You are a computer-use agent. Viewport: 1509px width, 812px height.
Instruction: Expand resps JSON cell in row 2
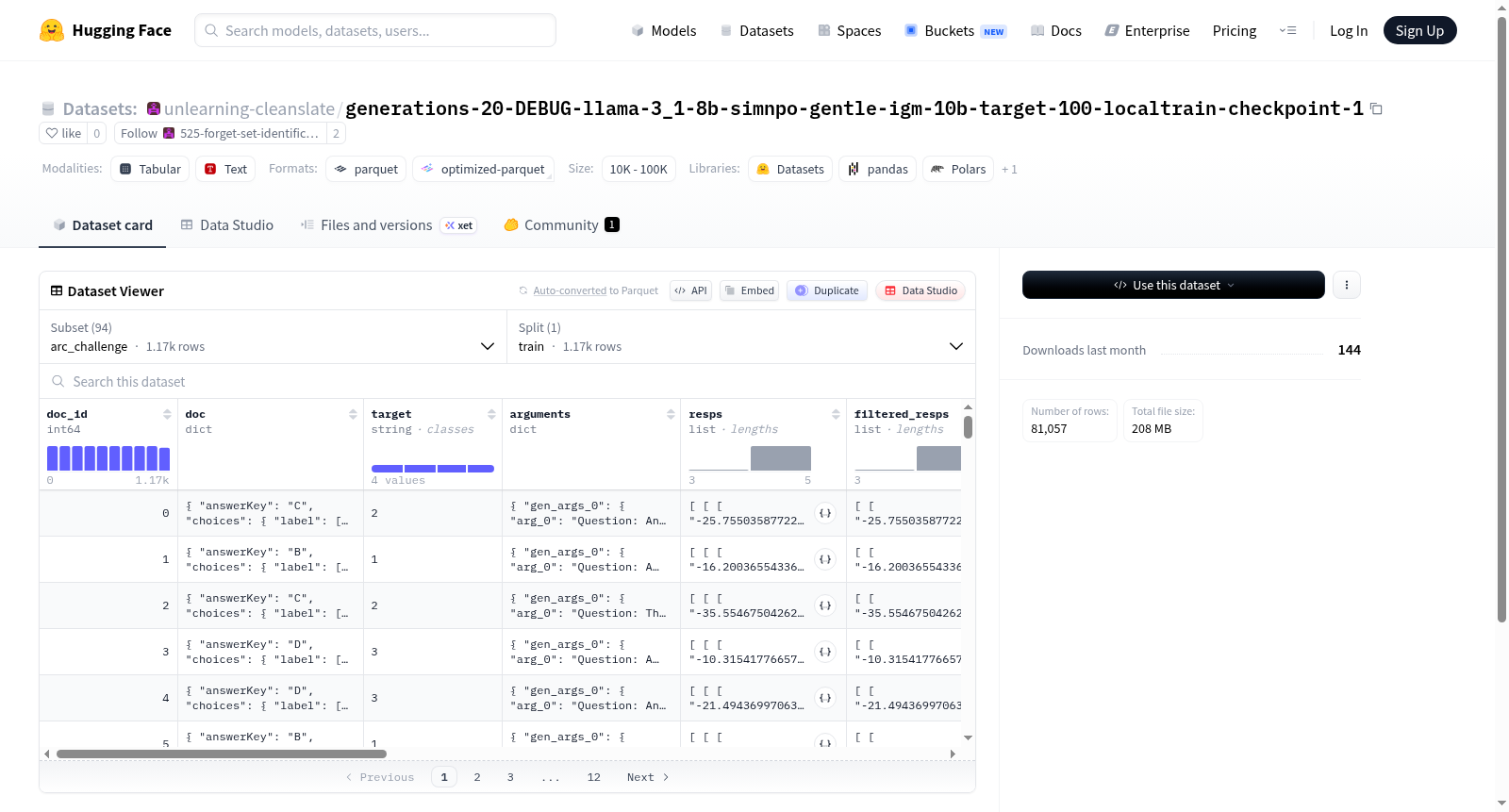tap(825, 606)
